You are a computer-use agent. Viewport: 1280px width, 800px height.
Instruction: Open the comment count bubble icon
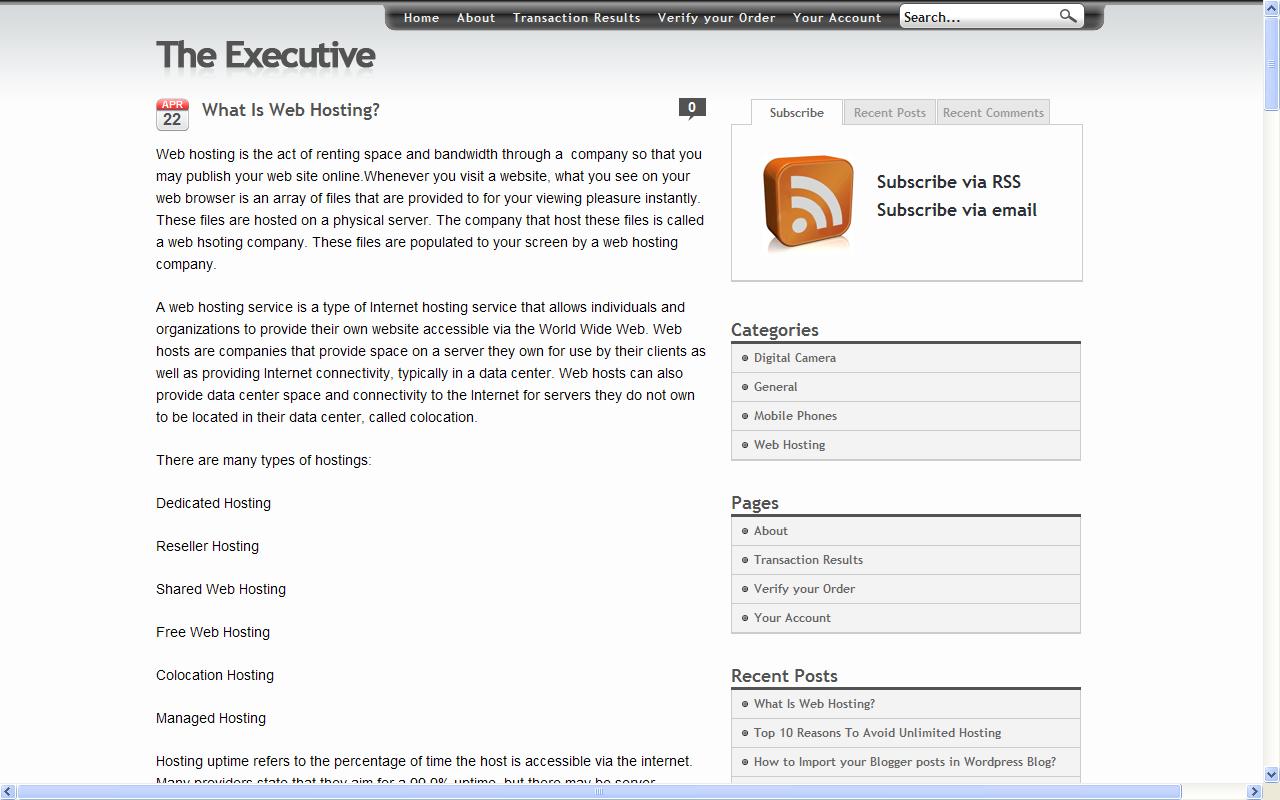[692, 109]
